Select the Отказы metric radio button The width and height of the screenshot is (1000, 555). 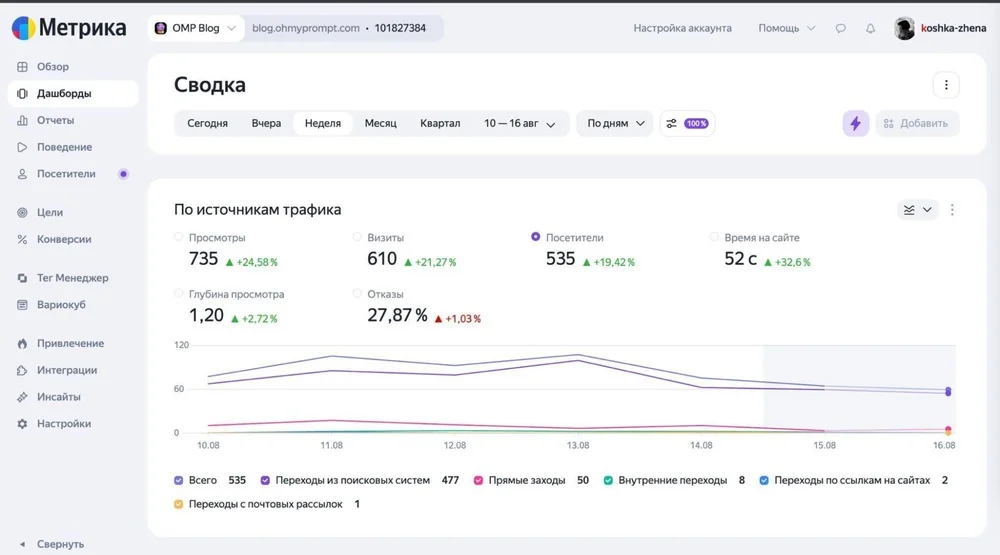[x=357, y=293]
